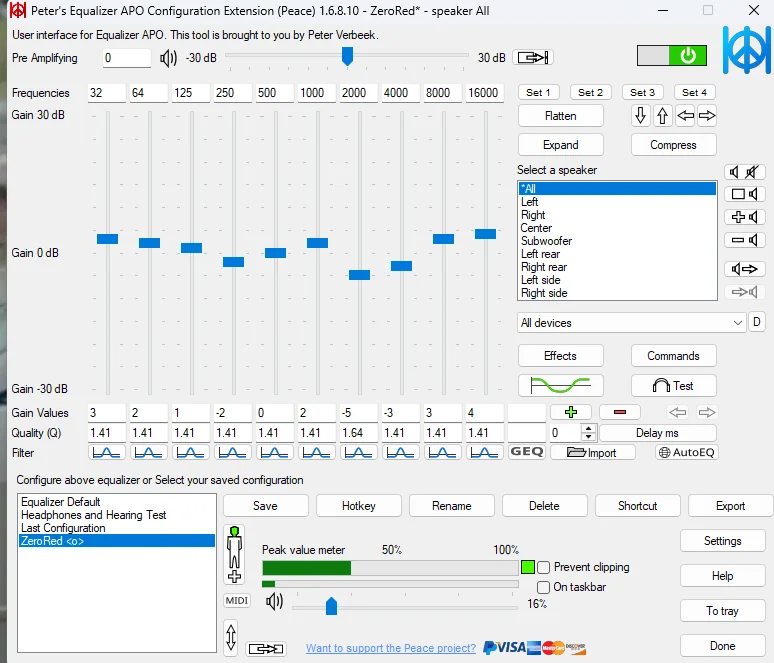
Task: Click the bottom reset arrow button
Action: 266,648
